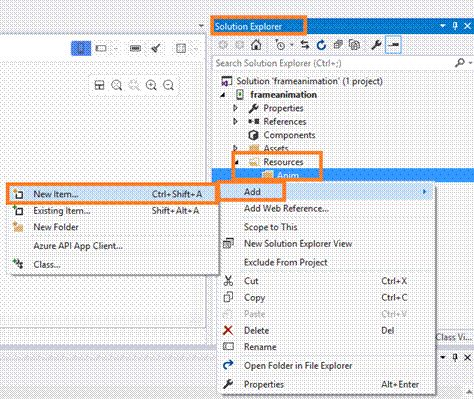Expand the Assets folder node
The image size is (474, 399).
tap(235, 148)
